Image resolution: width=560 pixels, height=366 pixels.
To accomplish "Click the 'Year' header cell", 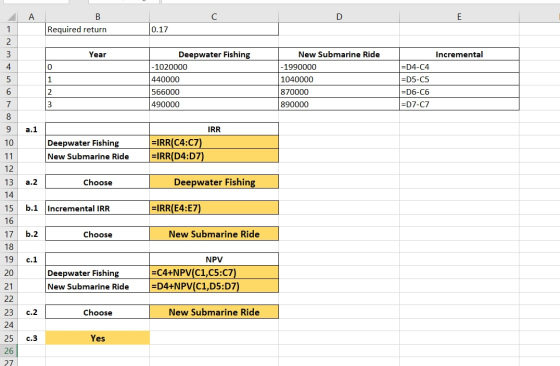I will click(98, 54).
